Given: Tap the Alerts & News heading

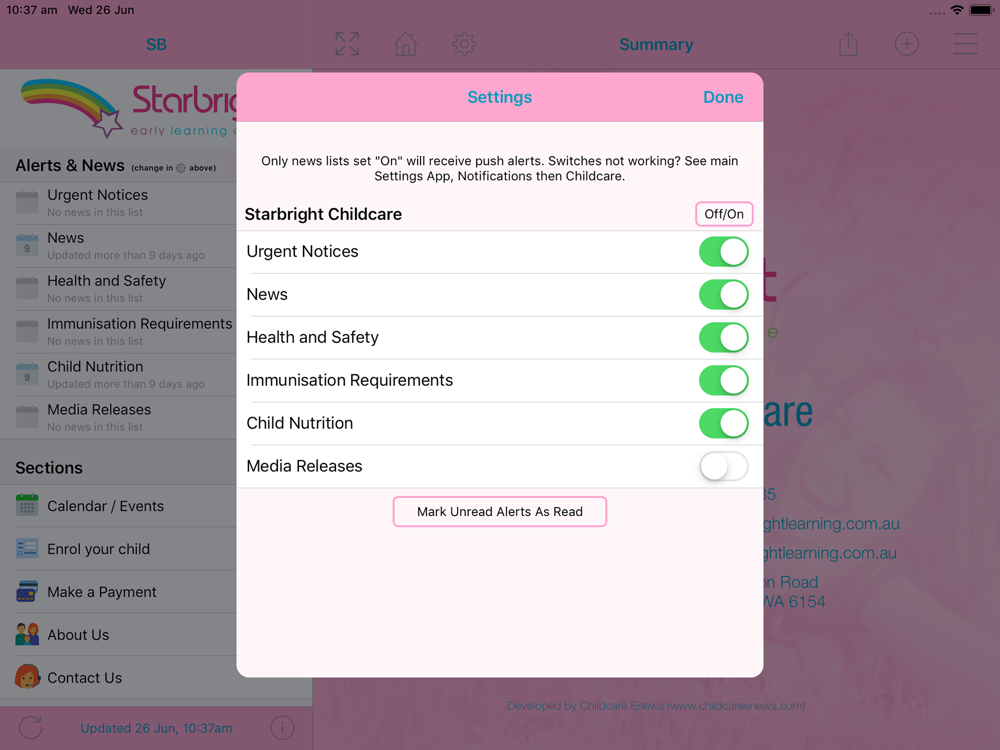Looking at the screenshot, I should pos(70,165).
